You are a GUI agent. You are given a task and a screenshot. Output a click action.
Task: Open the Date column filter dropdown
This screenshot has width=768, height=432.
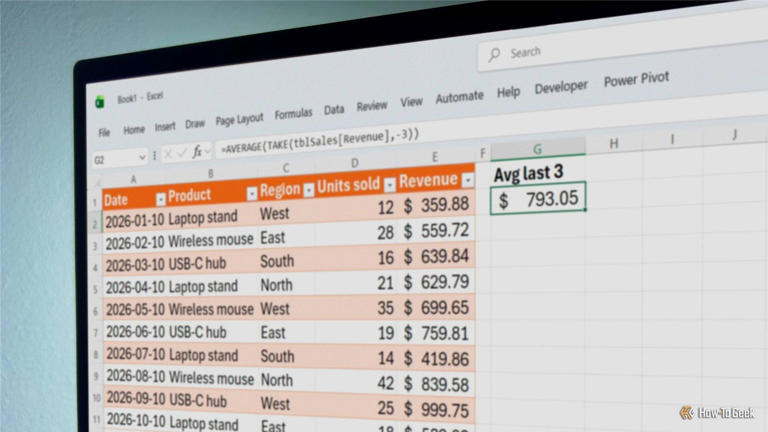click(x=160, y=199)
